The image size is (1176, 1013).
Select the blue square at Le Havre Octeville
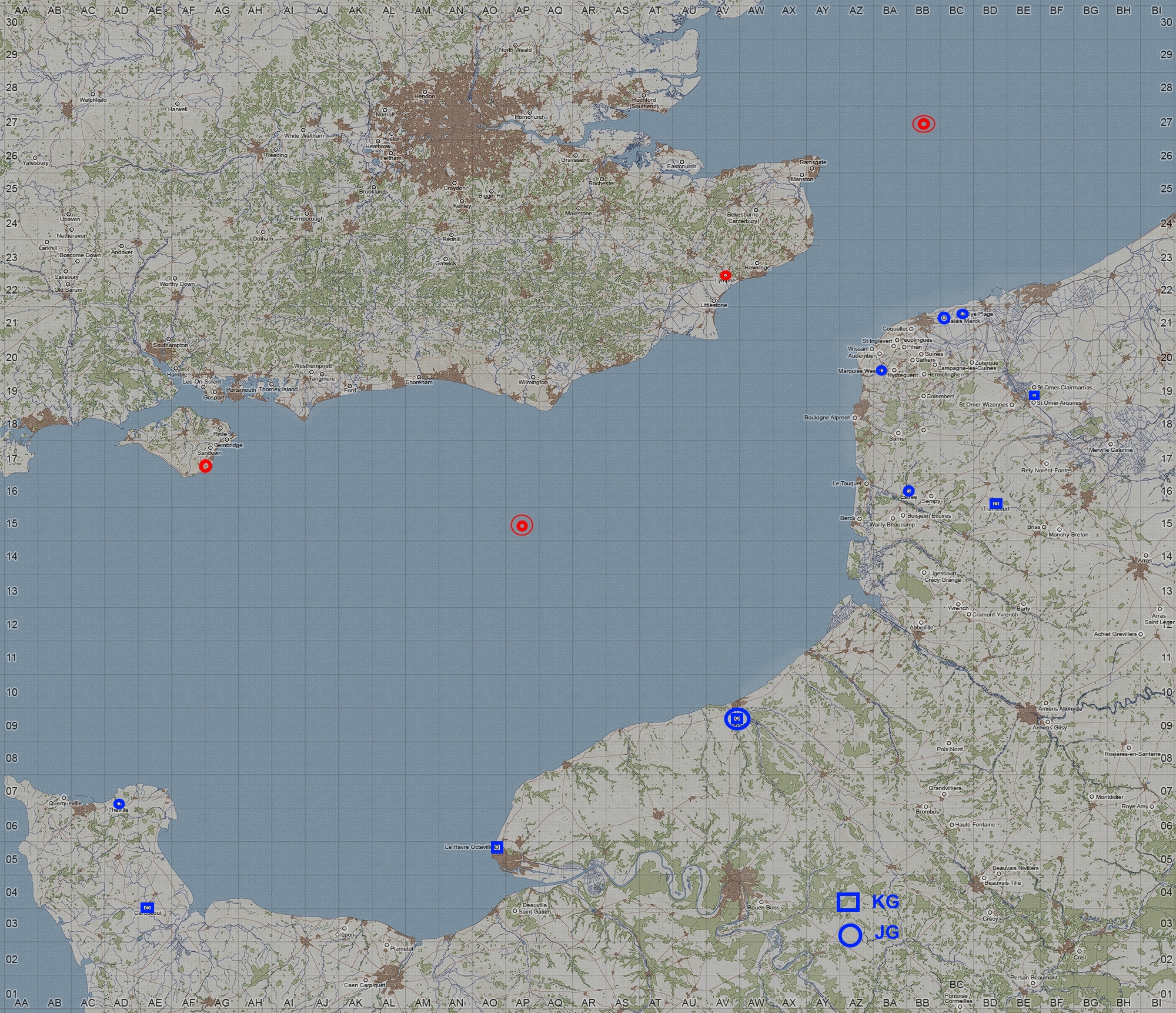click(497, 847)
